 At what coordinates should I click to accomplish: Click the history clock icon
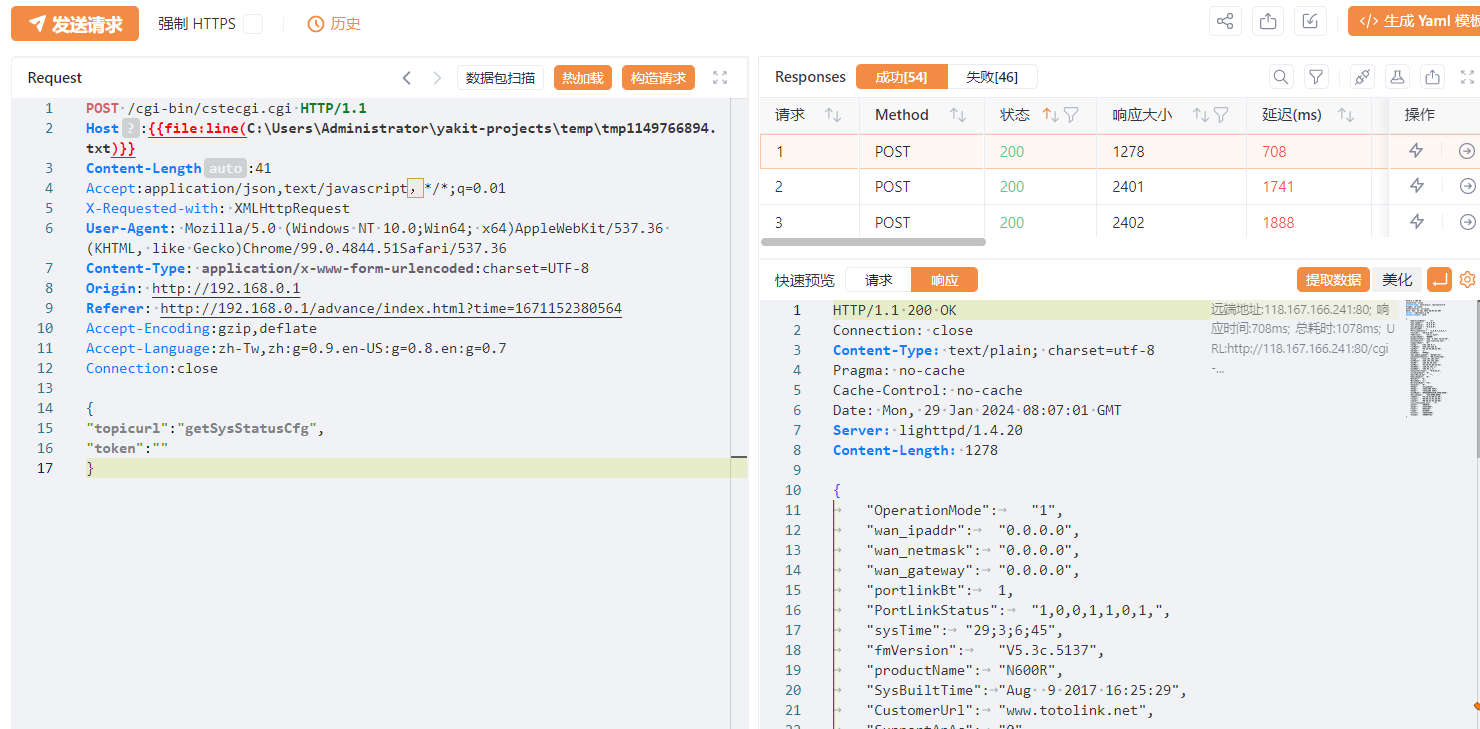point(316,23)
